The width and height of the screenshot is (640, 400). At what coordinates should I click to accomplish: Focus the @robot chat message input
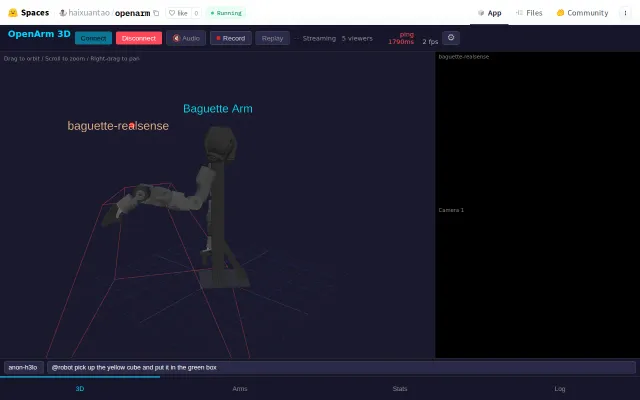(x=341, y=367)
